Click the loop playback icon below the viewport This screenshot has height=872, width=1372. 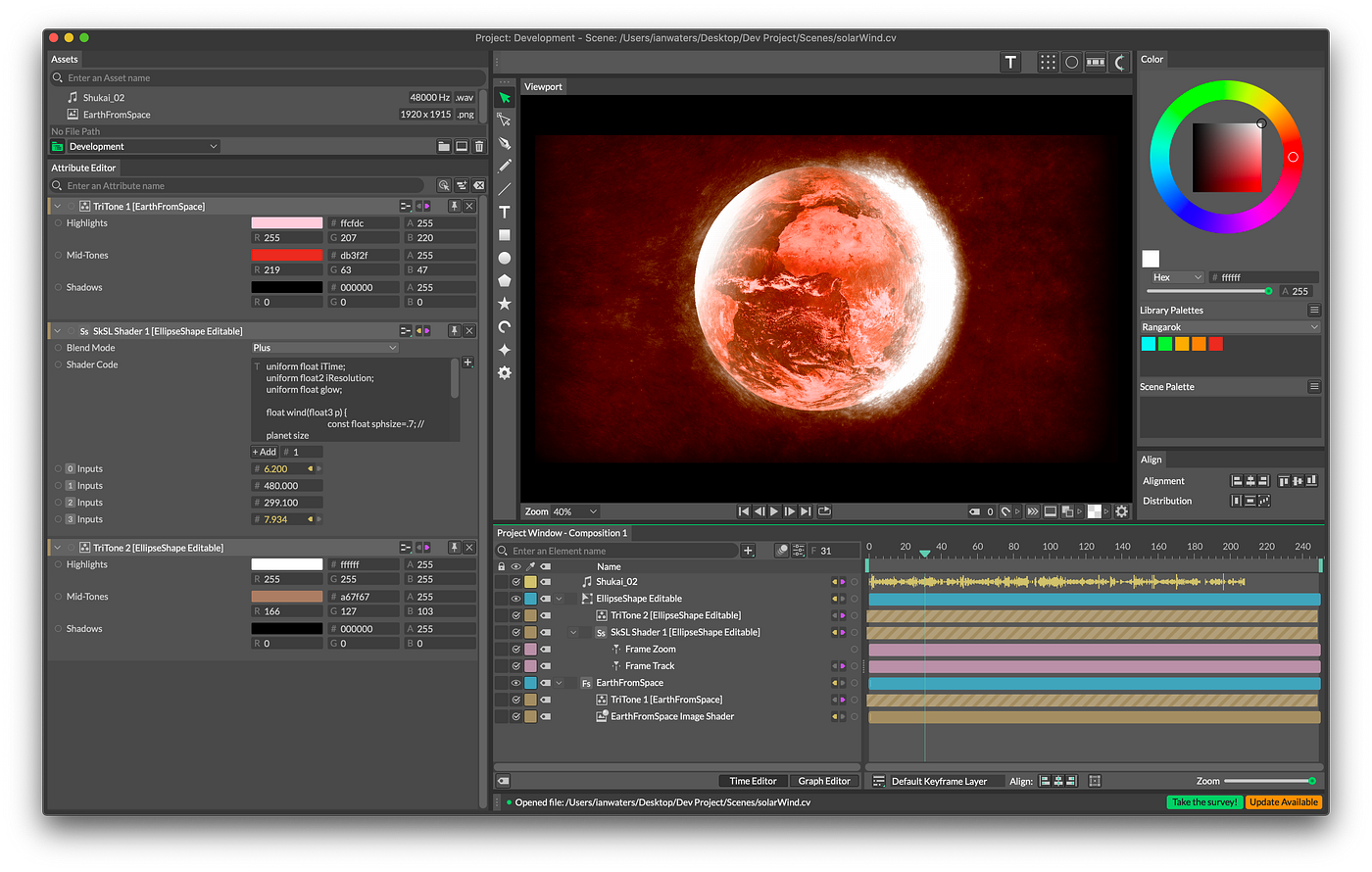click(823, 510)
